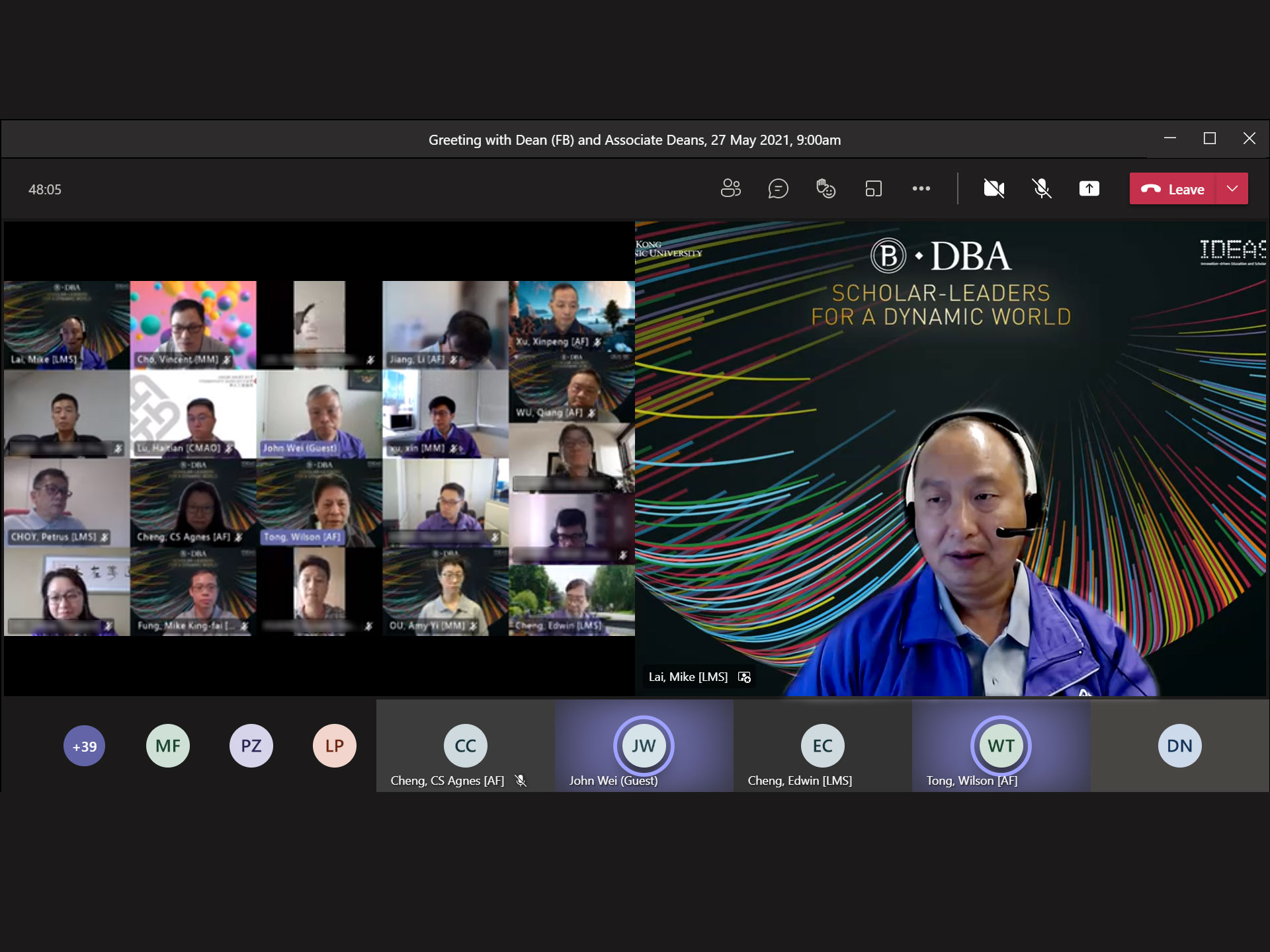The image size is (1270, 952).
Task: Maximize the meeting window
Action: [1209, 138]
